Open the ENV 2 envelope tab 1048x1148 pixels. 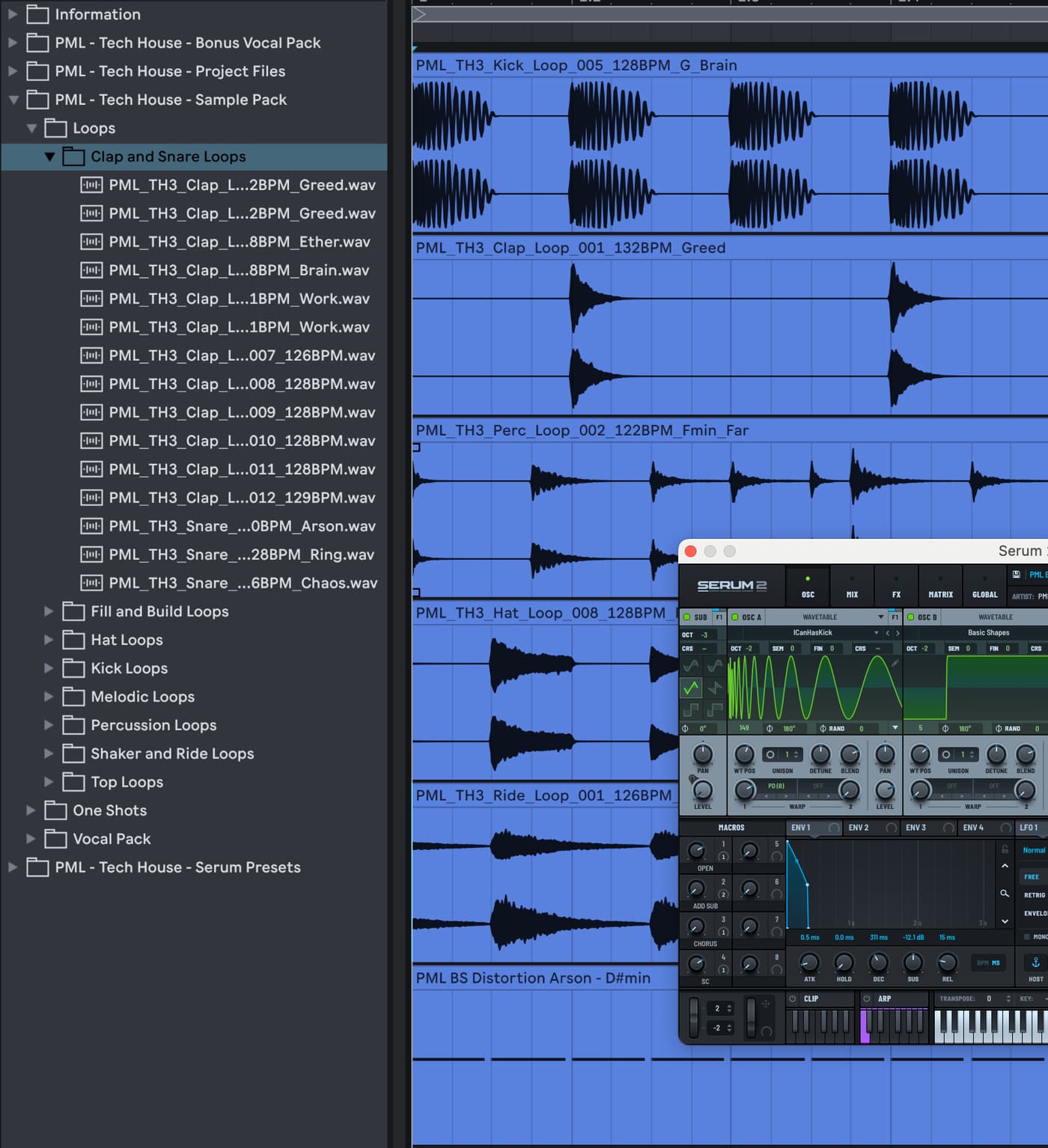click(859, 828)
